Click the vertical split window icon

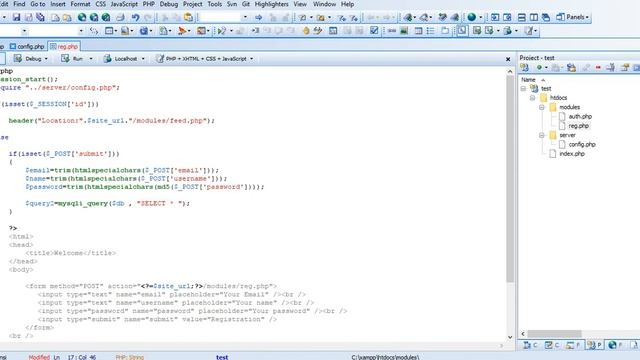[533, 18]
